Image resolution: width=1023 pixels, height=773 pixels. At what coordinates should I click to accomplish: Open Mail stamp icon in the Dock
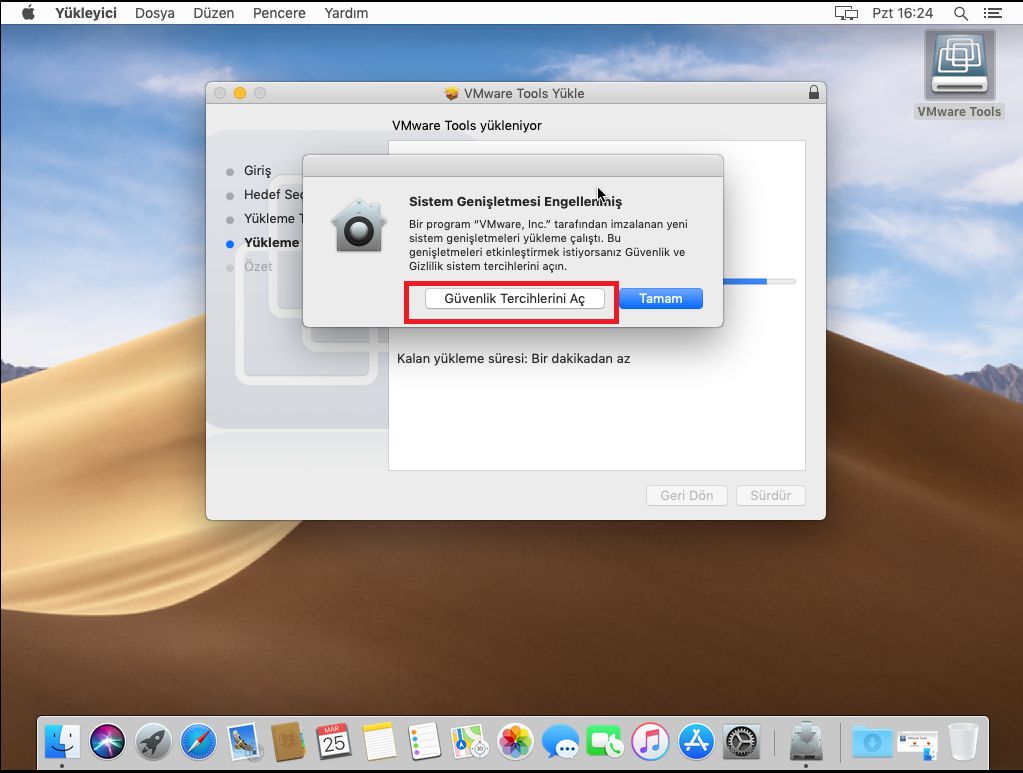(243, 742)
